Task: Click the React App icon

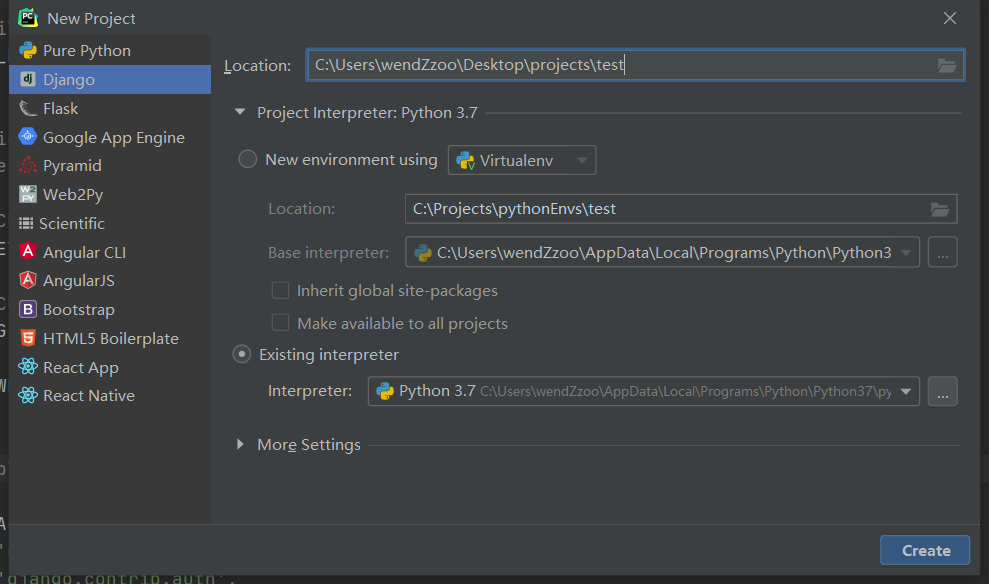Action: pos(28,366)
